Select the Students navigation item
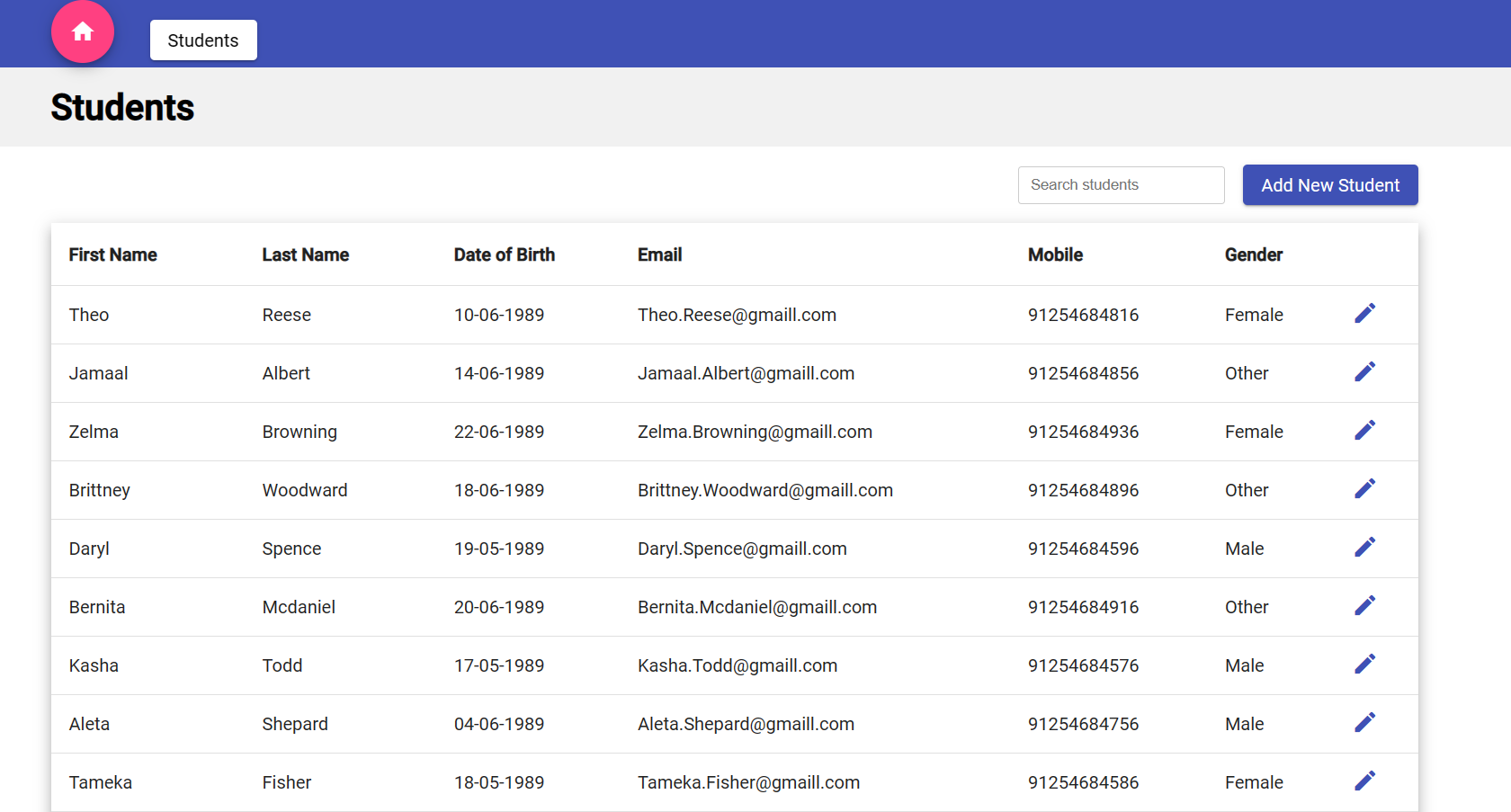The width and height of the screenshot is (1511, 812). pos(203,40)
